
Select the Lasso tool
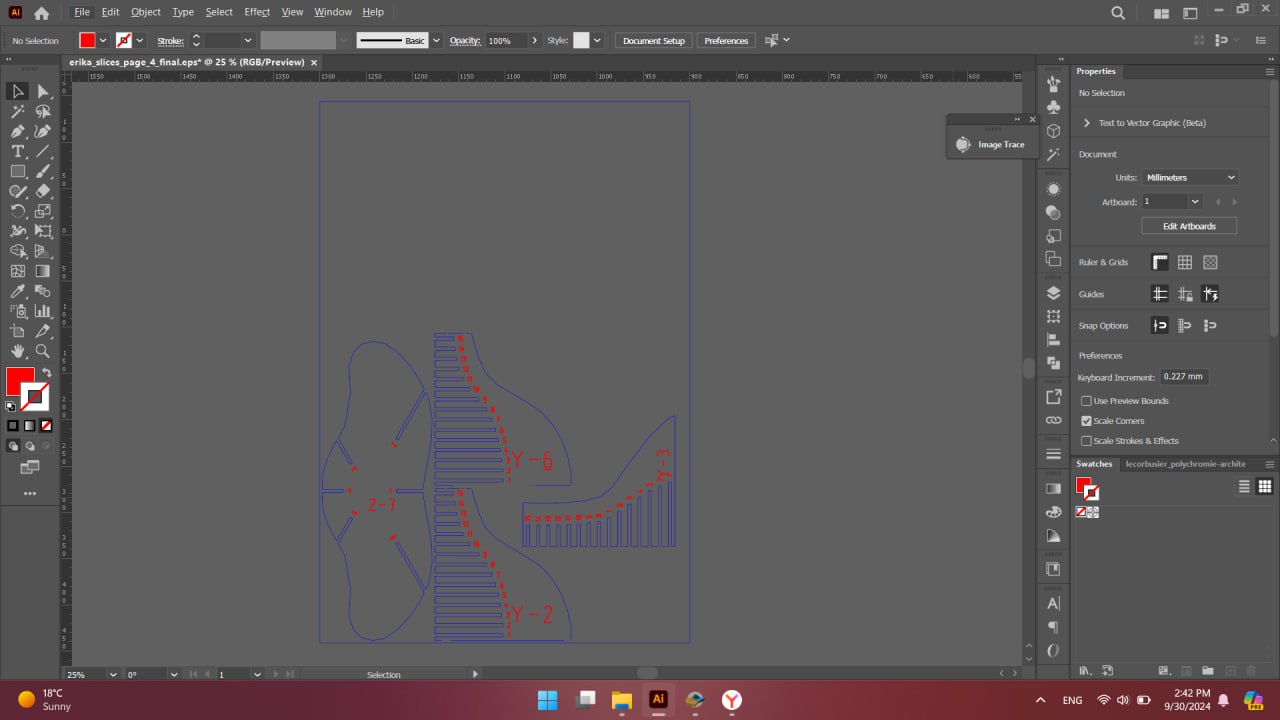pyautogui.click(x=43, y=111)
